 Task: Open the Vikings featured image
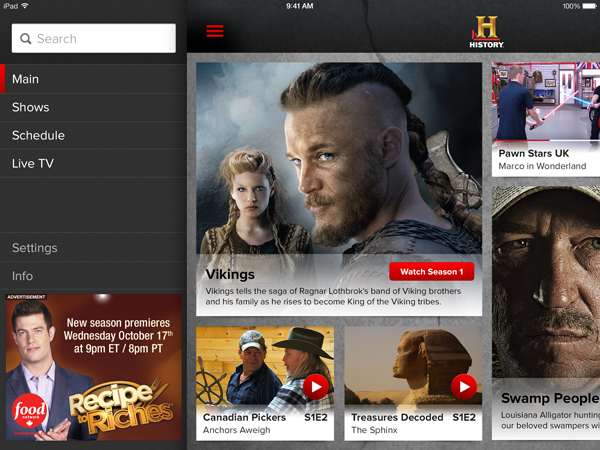pos(339,159)
